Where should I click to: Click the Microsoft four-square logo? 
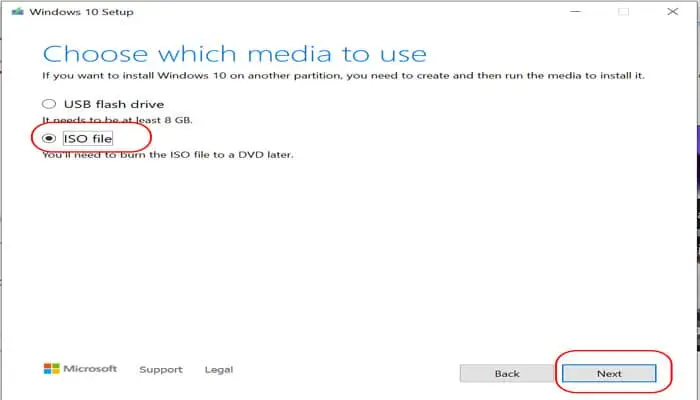[51, 369]
